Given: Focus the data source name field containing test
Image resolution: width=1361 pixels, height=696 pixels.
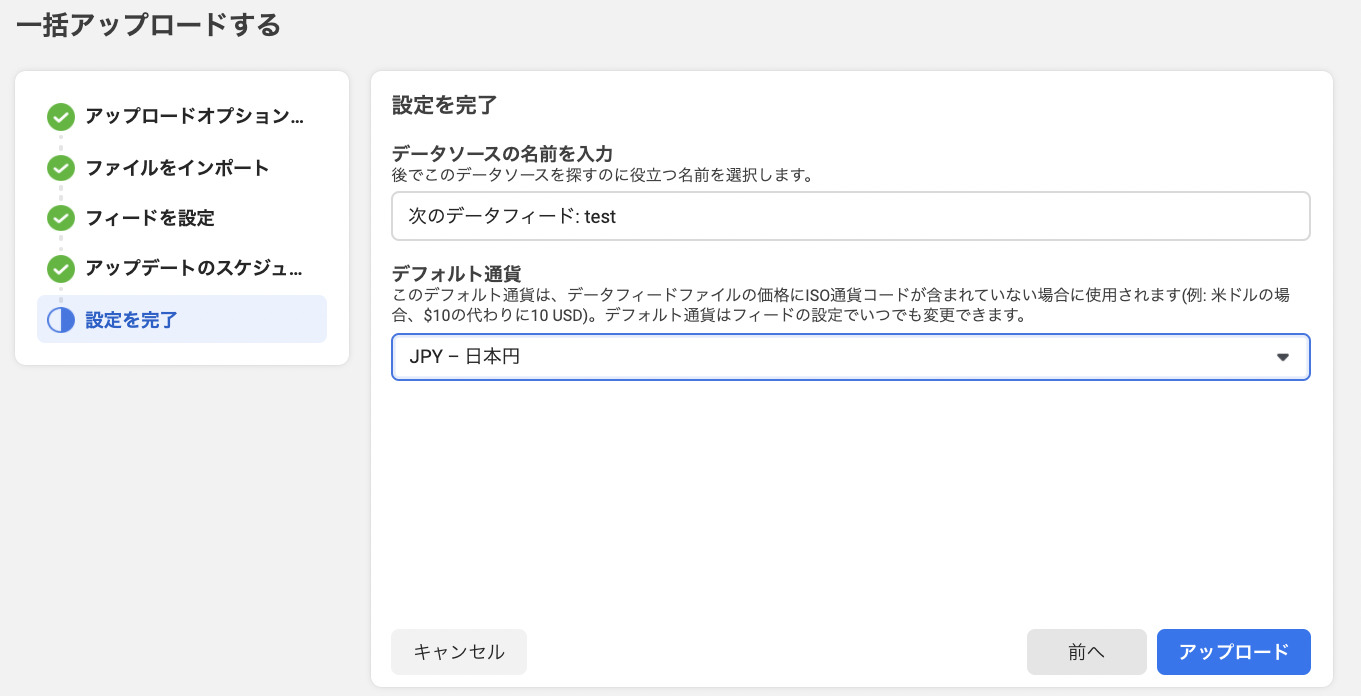Looking at the screenshot, I should [x=850, y=216].
